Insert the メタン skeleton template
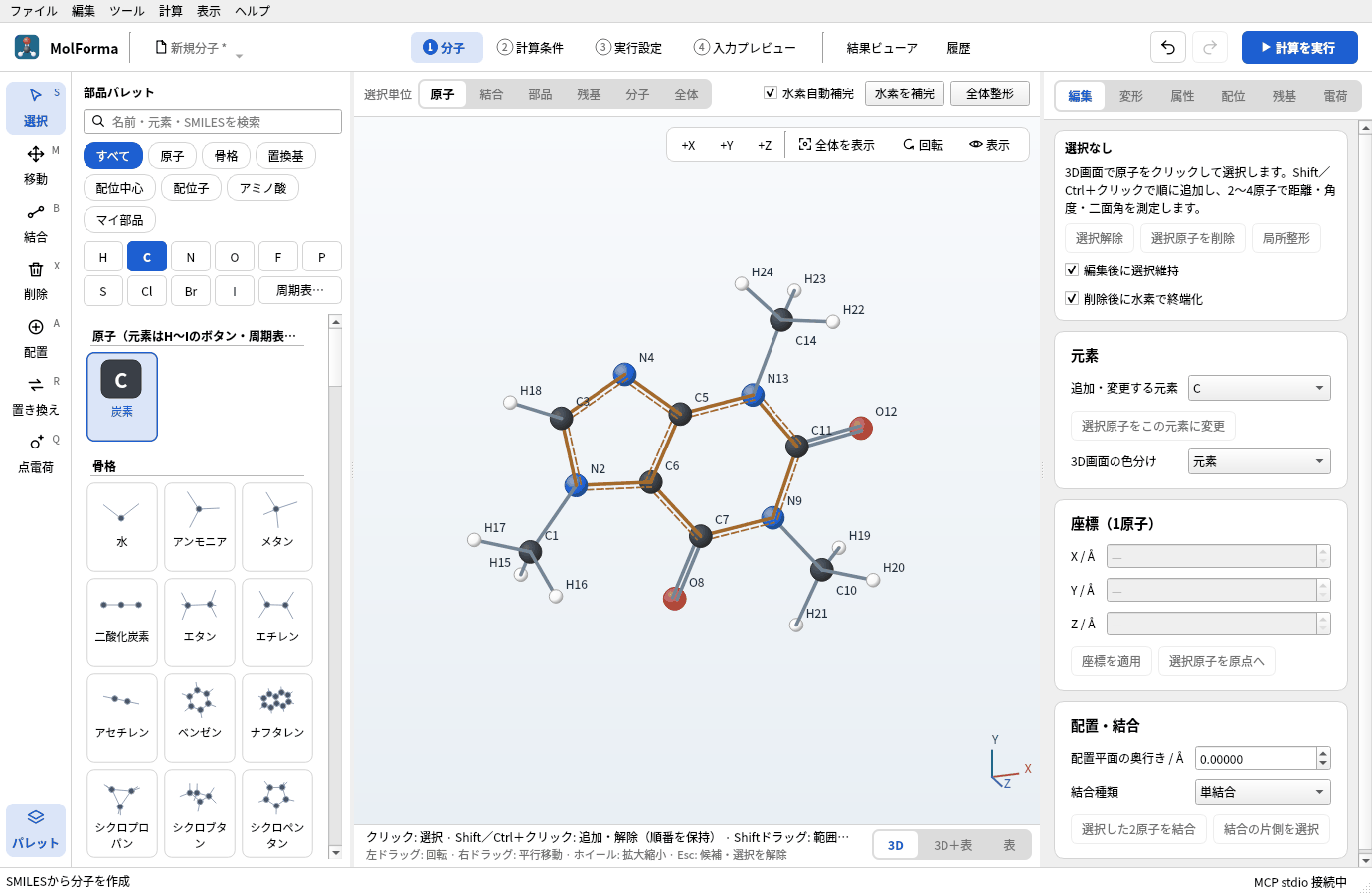The height and width of the screenshot is (895, 1372). click(277, 527)
